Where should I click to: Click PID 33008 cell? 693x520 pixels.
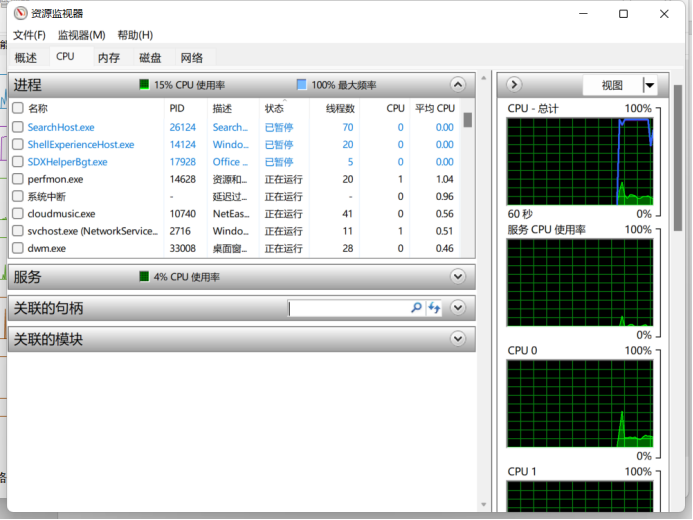(x=183, y=248)
